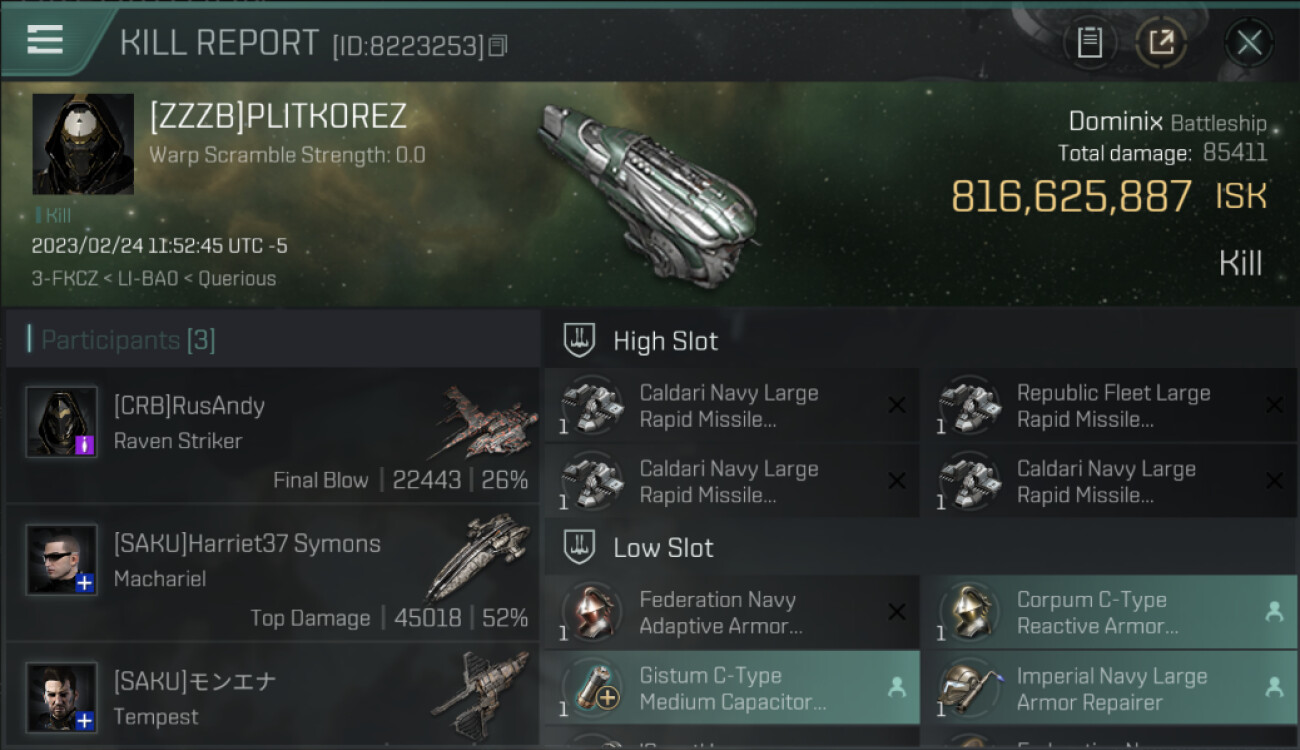The image size is (1300, 750).
Task: Select the Republic Fleet Large Rapid Missile icon
Action: 969,406
